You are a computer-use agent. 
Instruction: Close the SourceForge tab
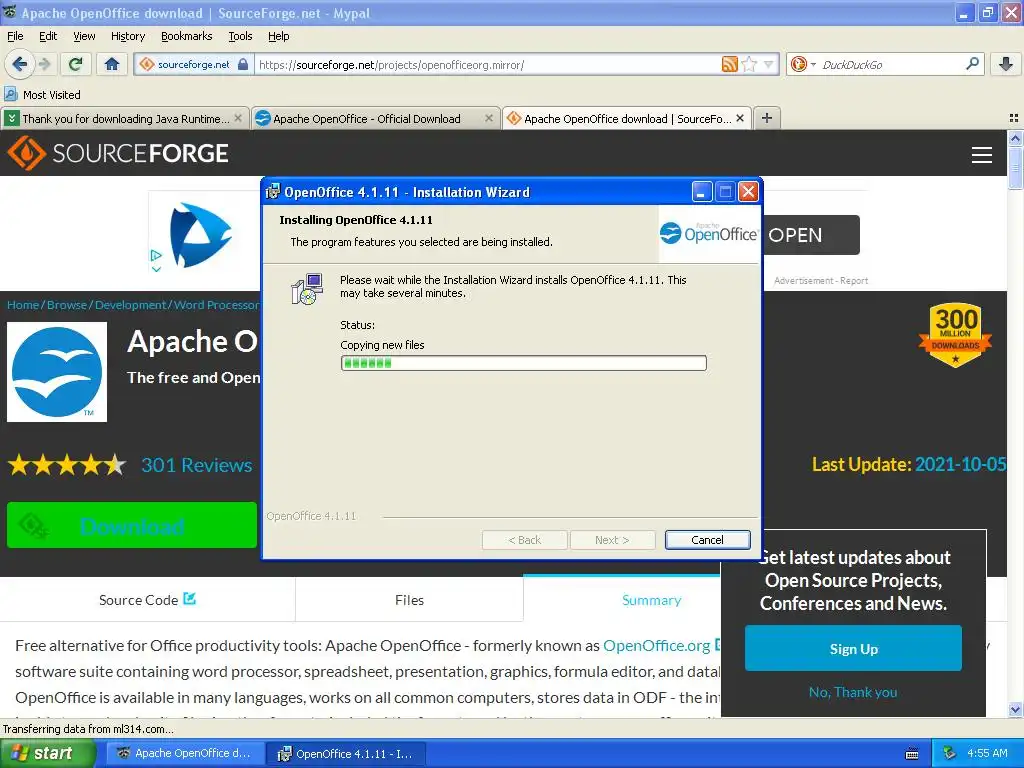[740, 118]
